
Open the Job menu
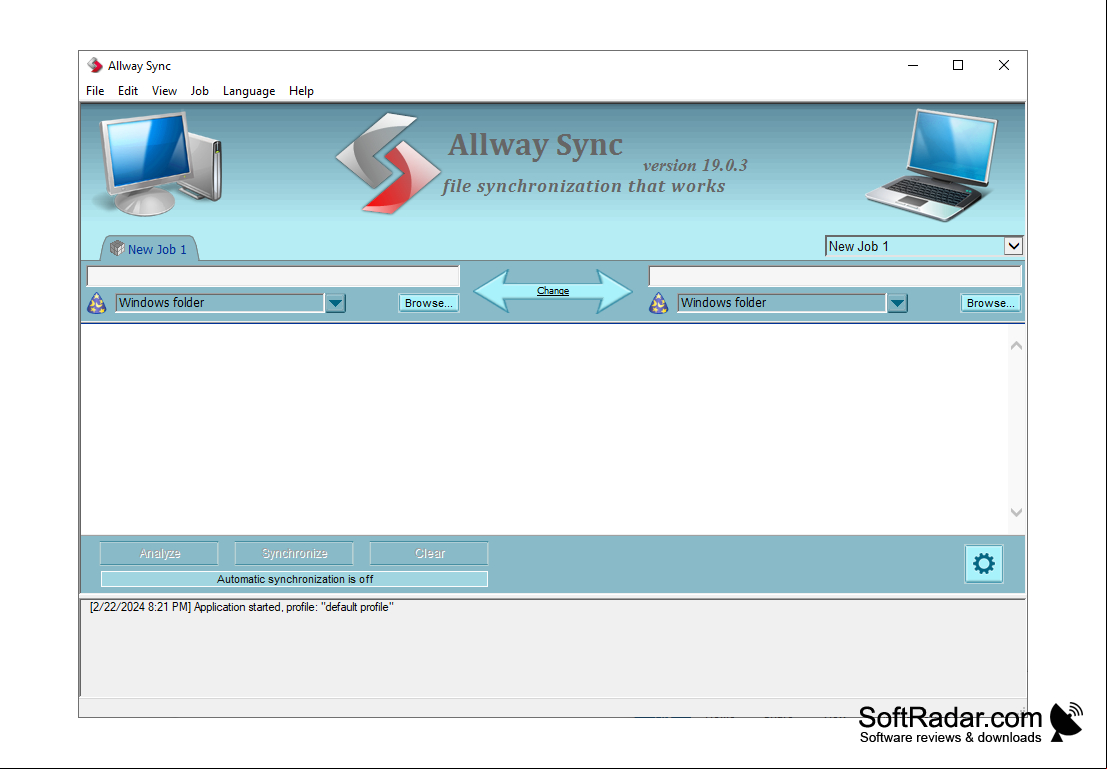[200, 91]
